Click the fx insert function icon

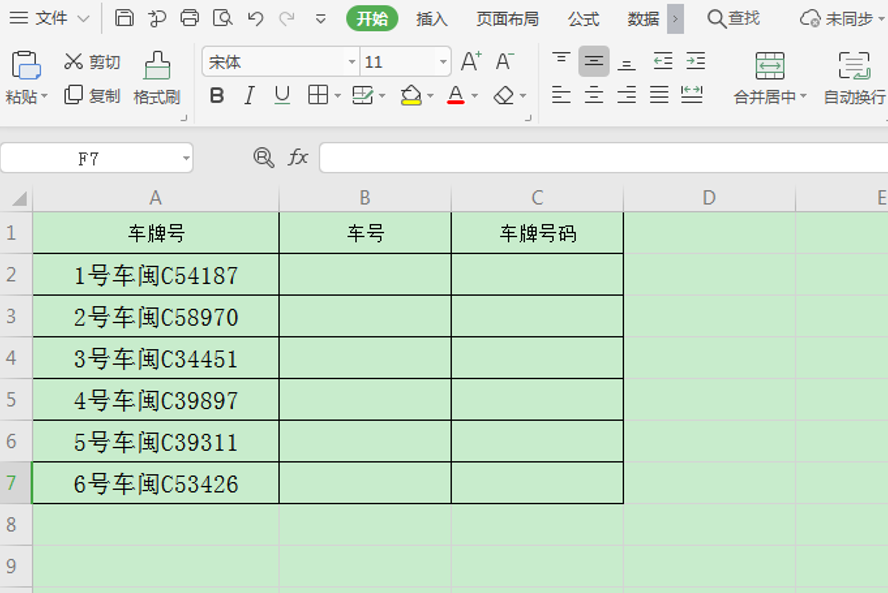[298, 157]
